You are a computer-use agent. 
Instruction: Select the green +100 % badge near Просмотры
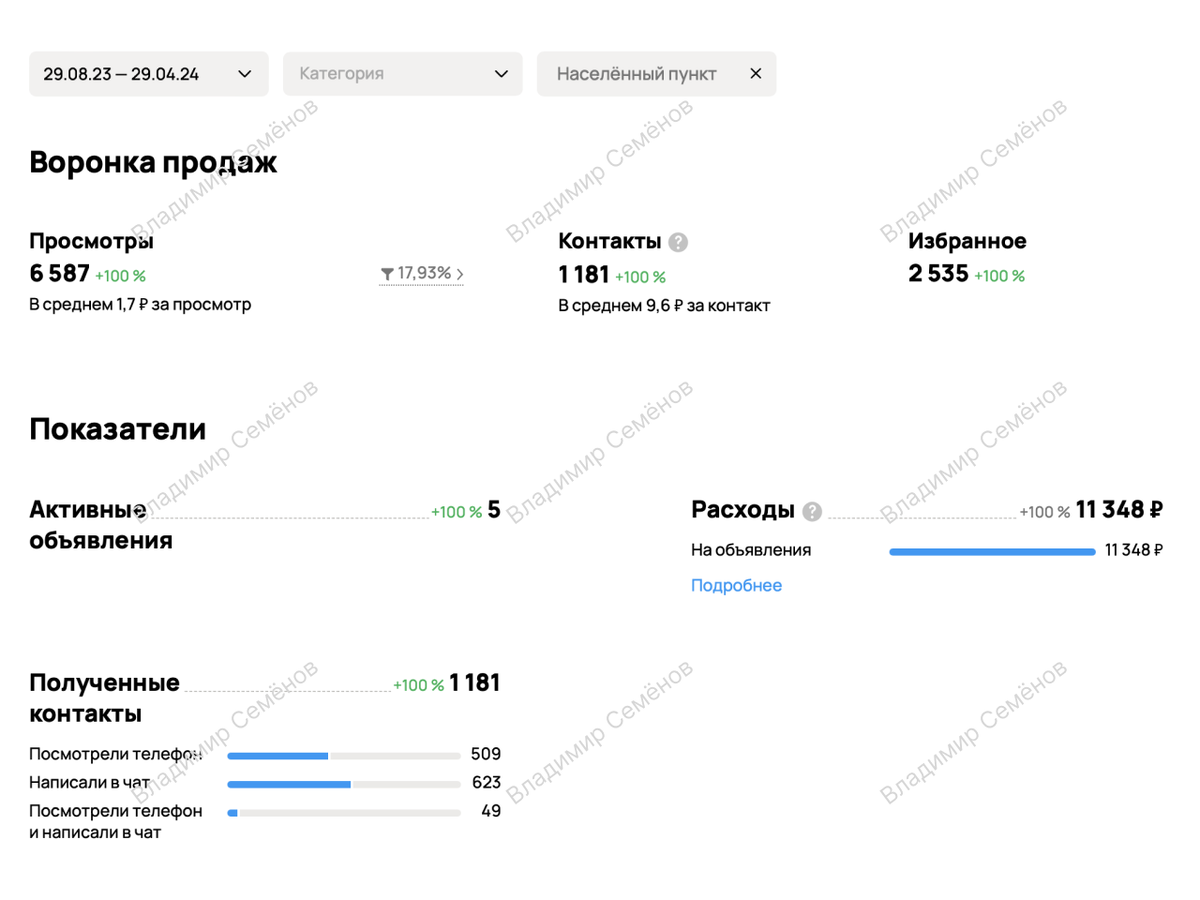120,276
